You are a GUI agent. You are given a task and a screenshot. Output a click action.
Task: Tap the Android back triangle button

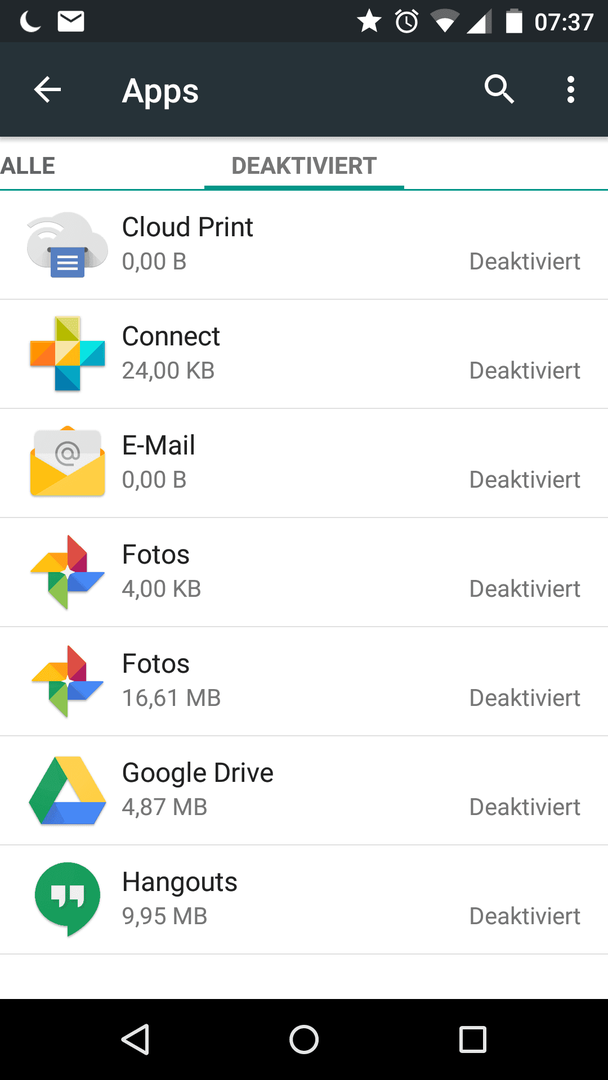135,1039
